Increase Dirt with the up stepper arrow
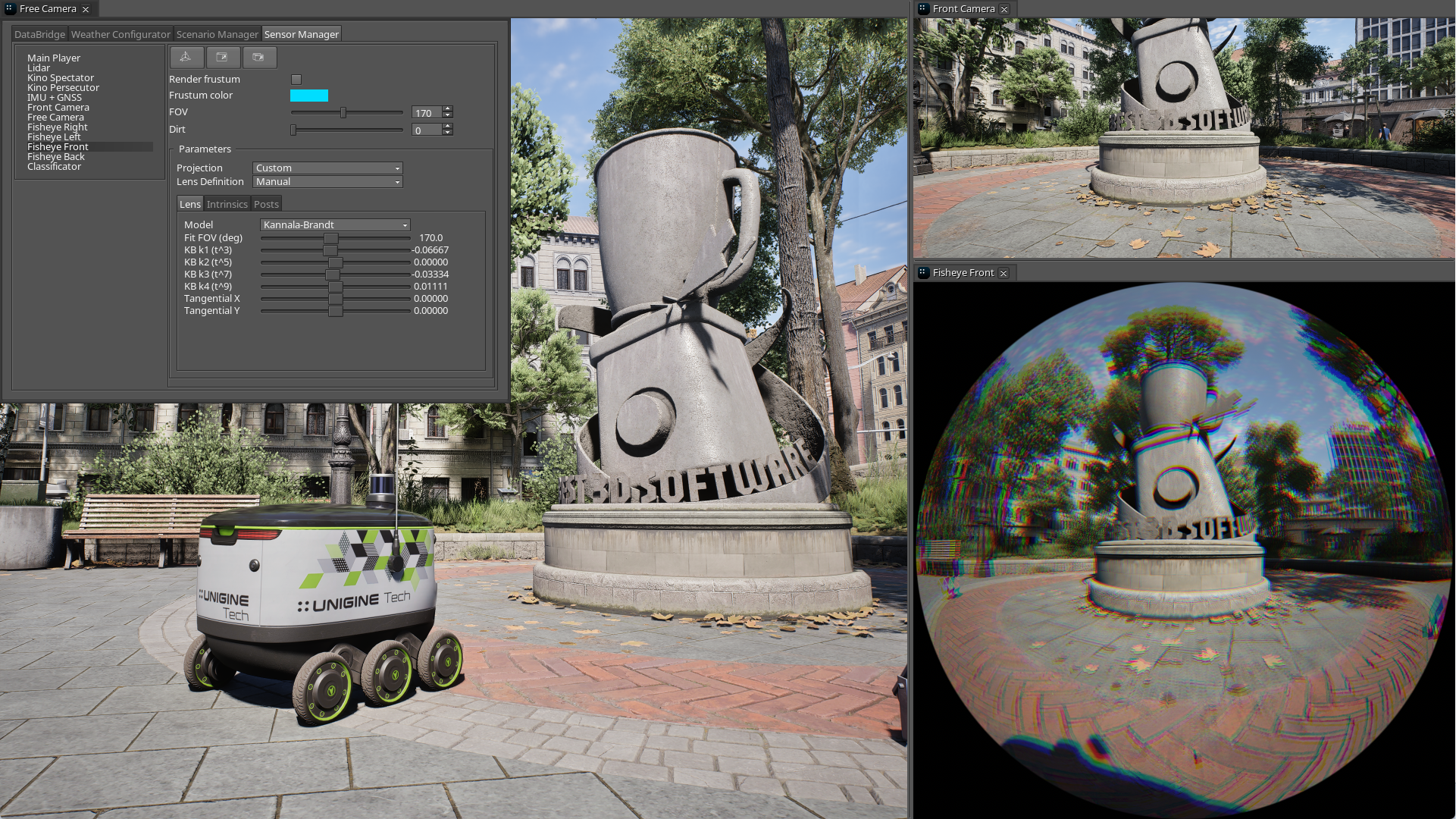1456x819 pixels. tap(448, 127)
